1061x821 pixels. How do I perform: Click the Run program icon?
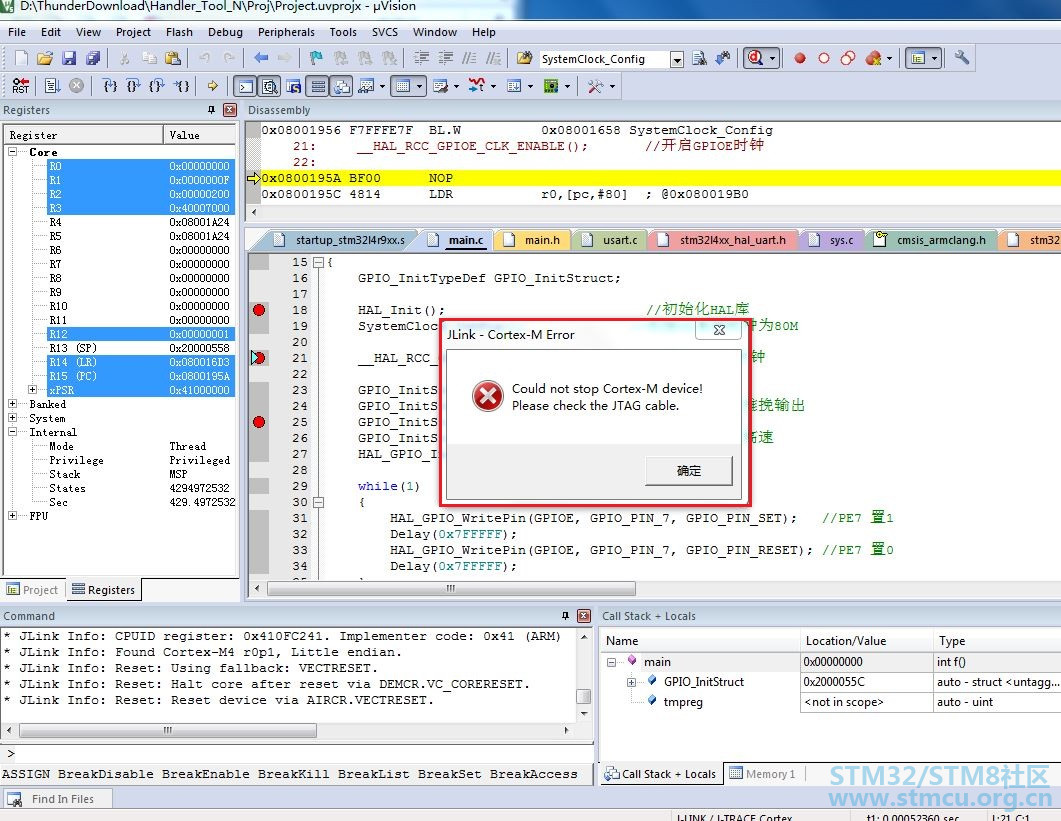52,86
